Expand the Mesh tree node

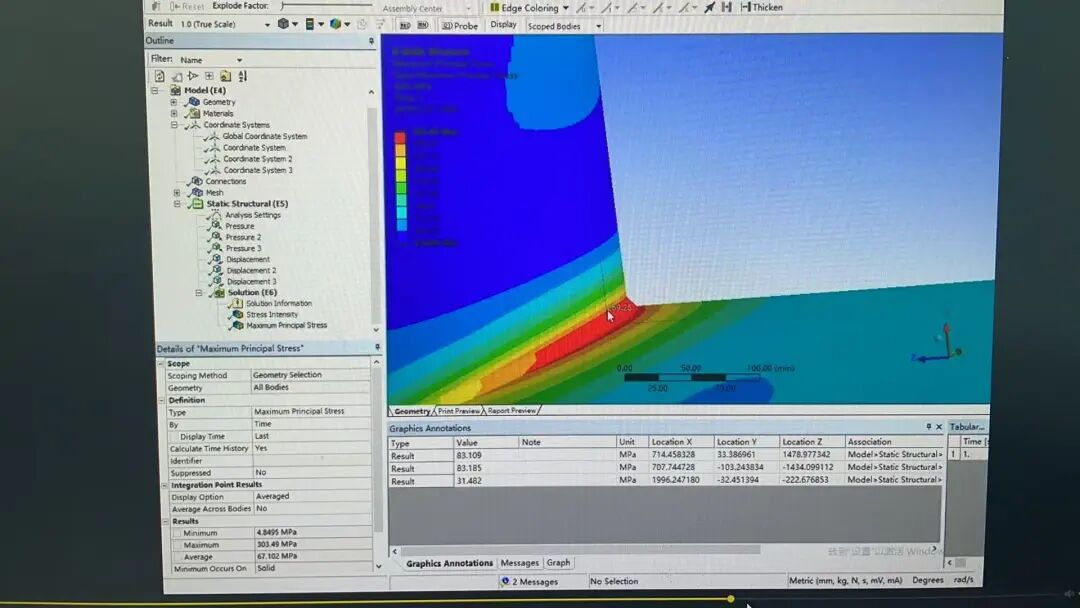click(177, 193)
